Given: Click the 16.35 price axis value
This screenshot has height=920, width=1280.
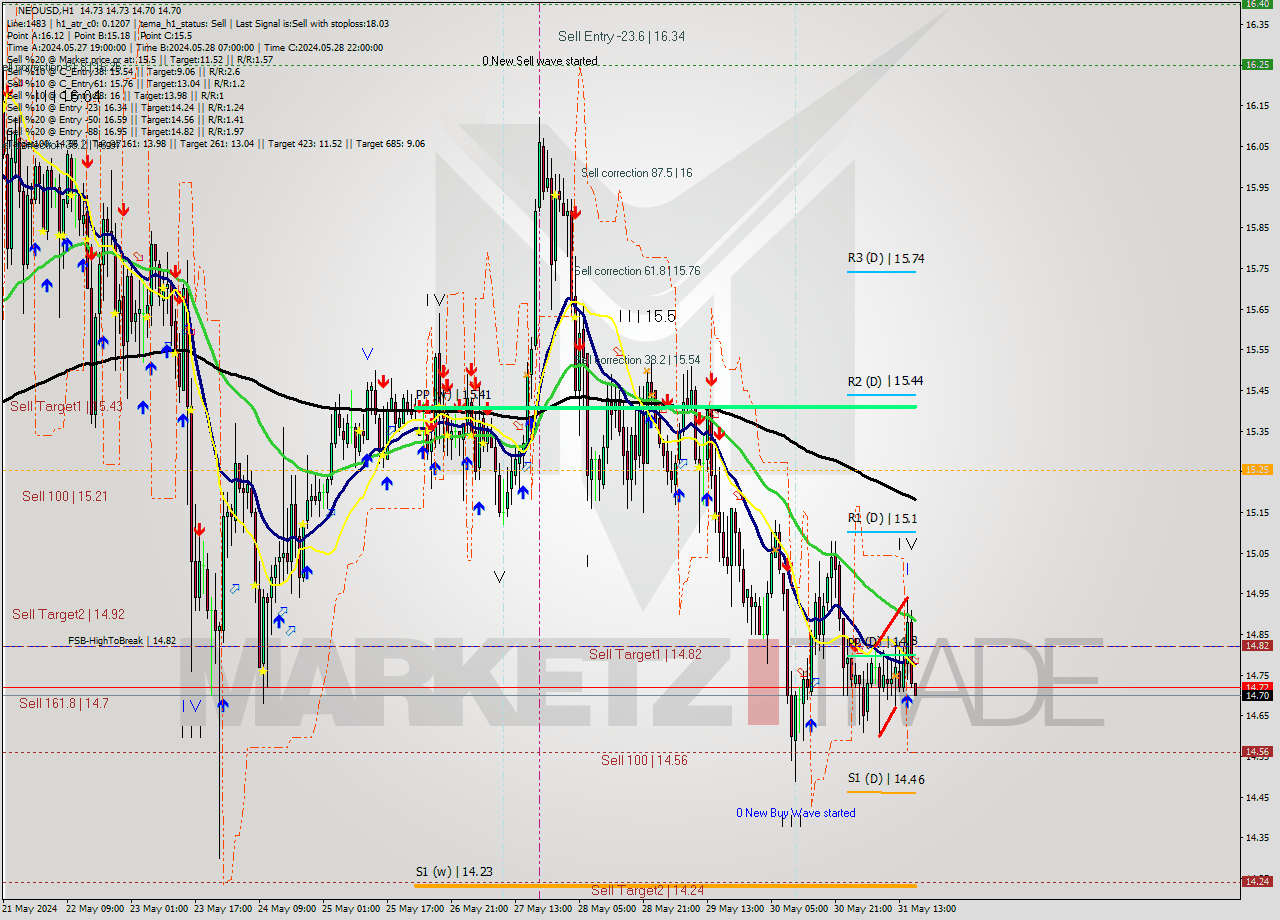Looking at the screenshot, I should (x=1257, y=24).
